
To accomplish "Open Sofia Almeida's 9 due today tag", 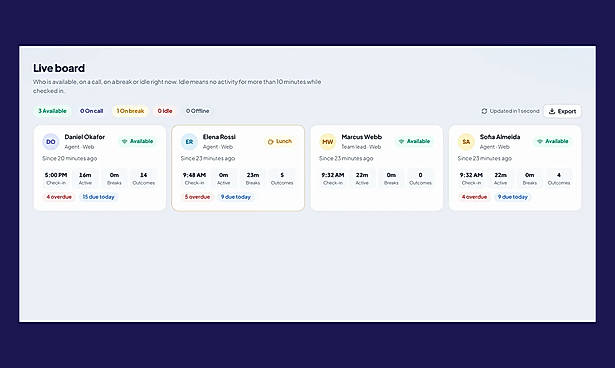I will (513, 197).
